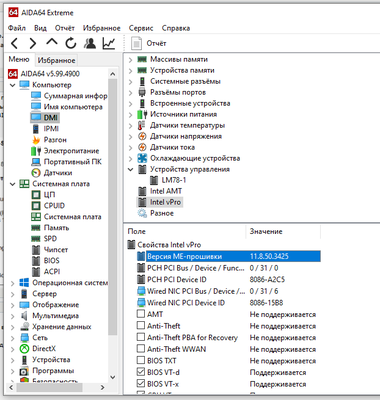
Task: Click the left tree vertical scrollbar
Action: pos(113,207)
